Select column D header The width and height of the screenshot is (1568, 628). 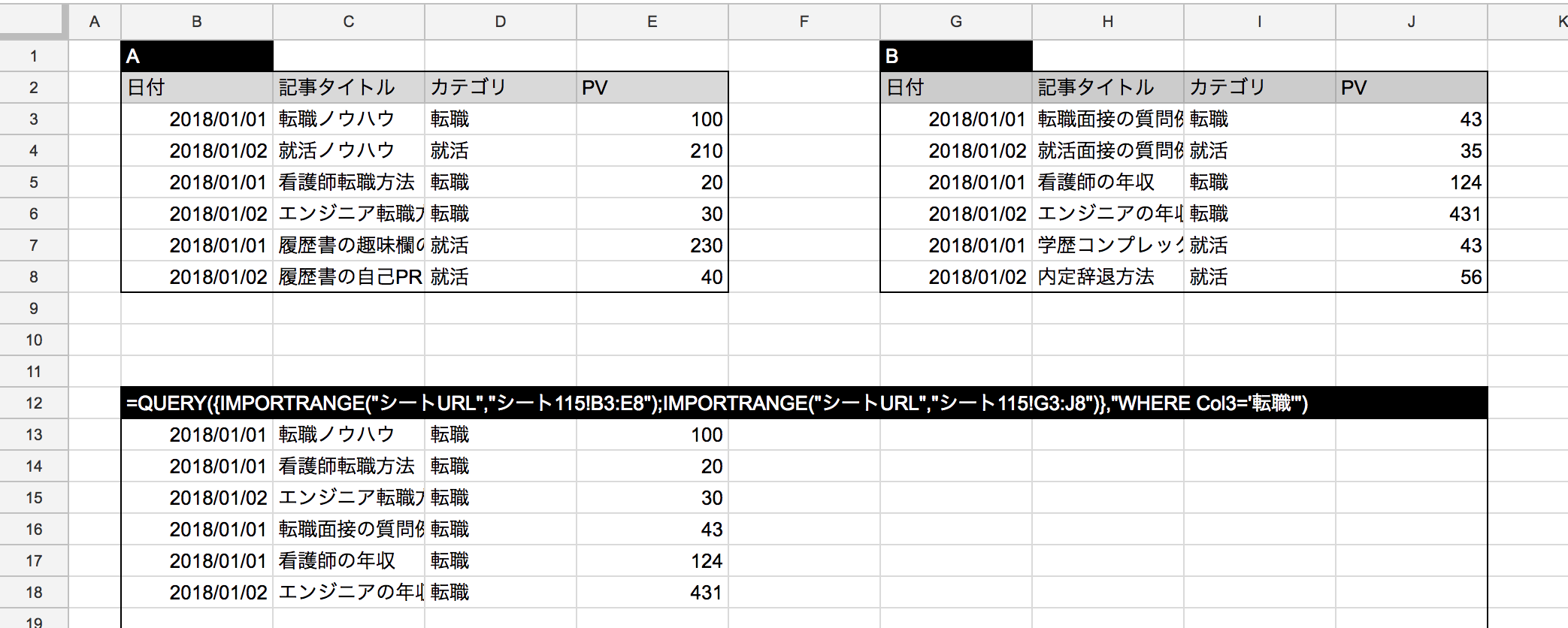501,22
